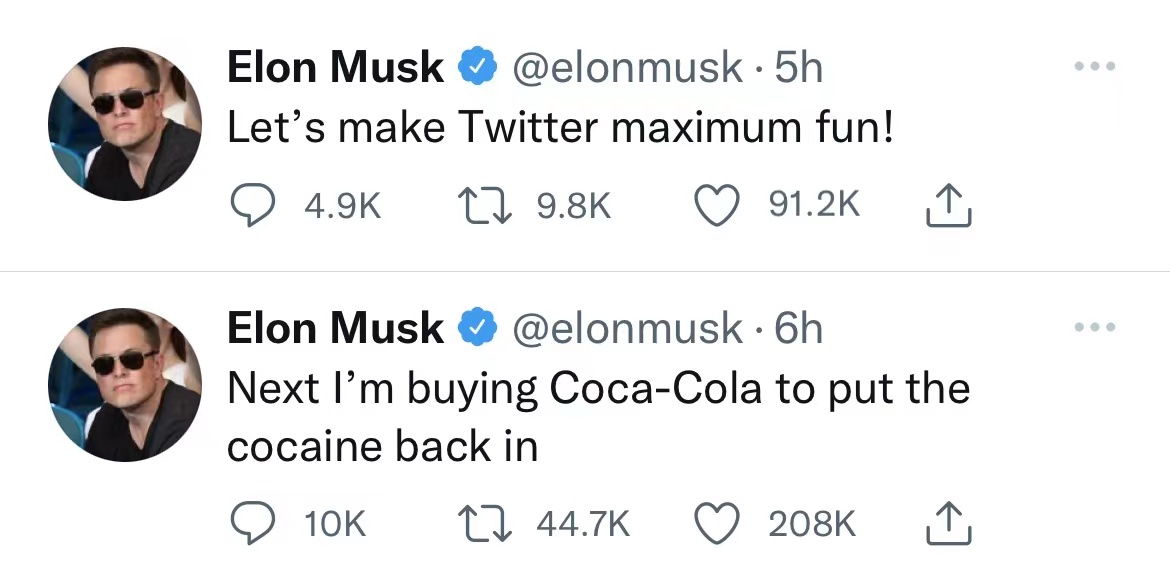The image size is (1170, 580).
Task: Open the "Next I'm buying Coca-Cola" tweet text
Action: [x=598, y=388]
